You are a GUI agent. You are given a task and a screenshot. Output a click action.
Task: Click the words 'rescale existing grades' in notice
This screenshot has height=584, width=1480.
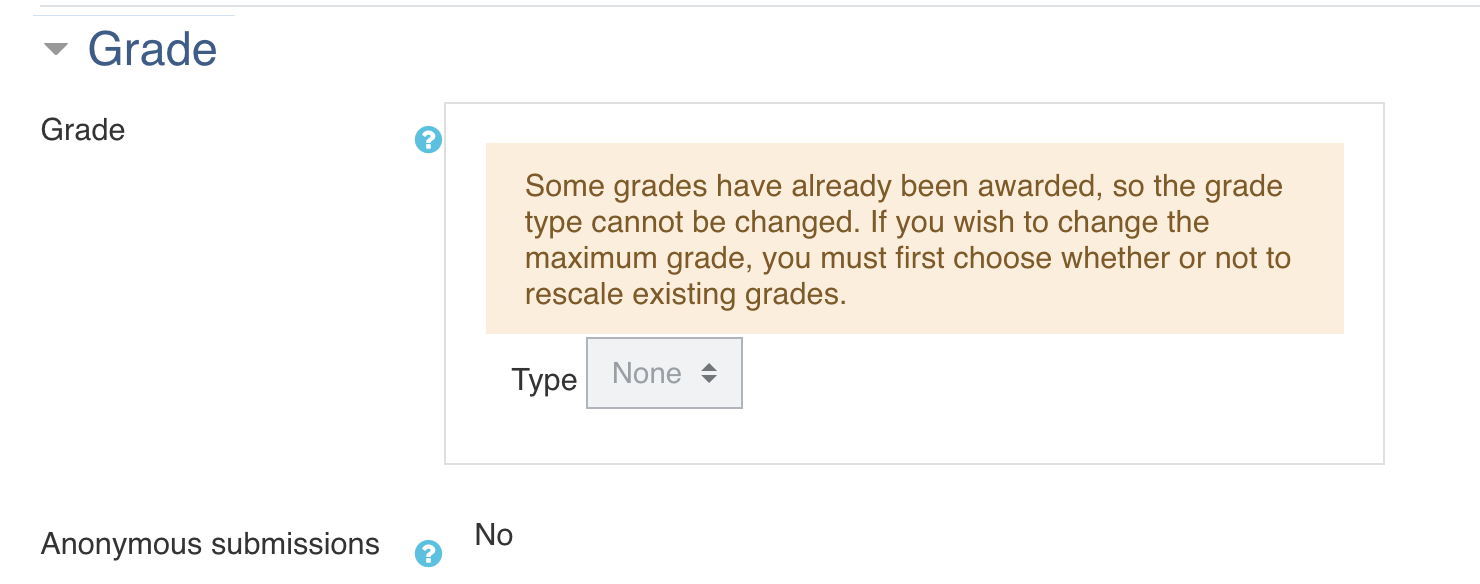[x=682, y=295]
